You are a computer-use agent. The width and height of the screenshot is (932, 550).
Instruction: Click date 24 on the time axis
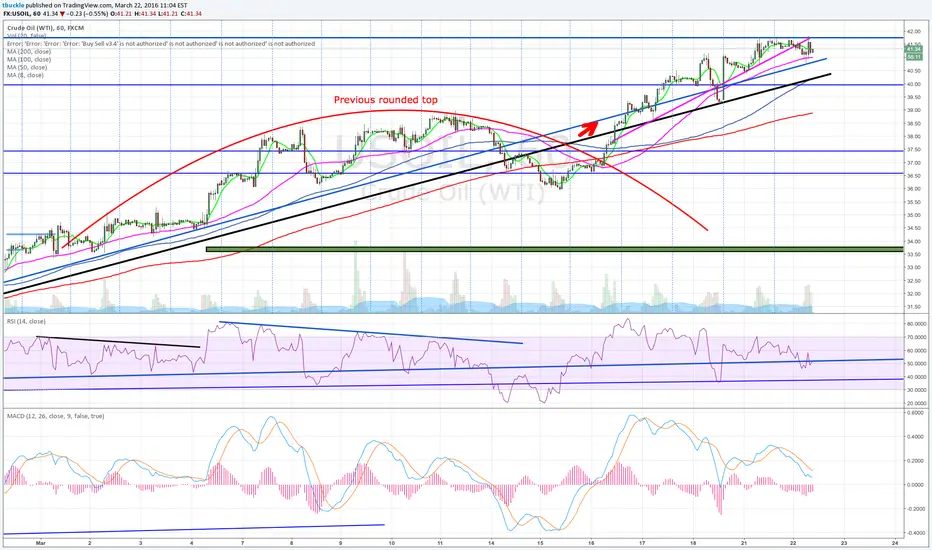(x=895, y=542)
